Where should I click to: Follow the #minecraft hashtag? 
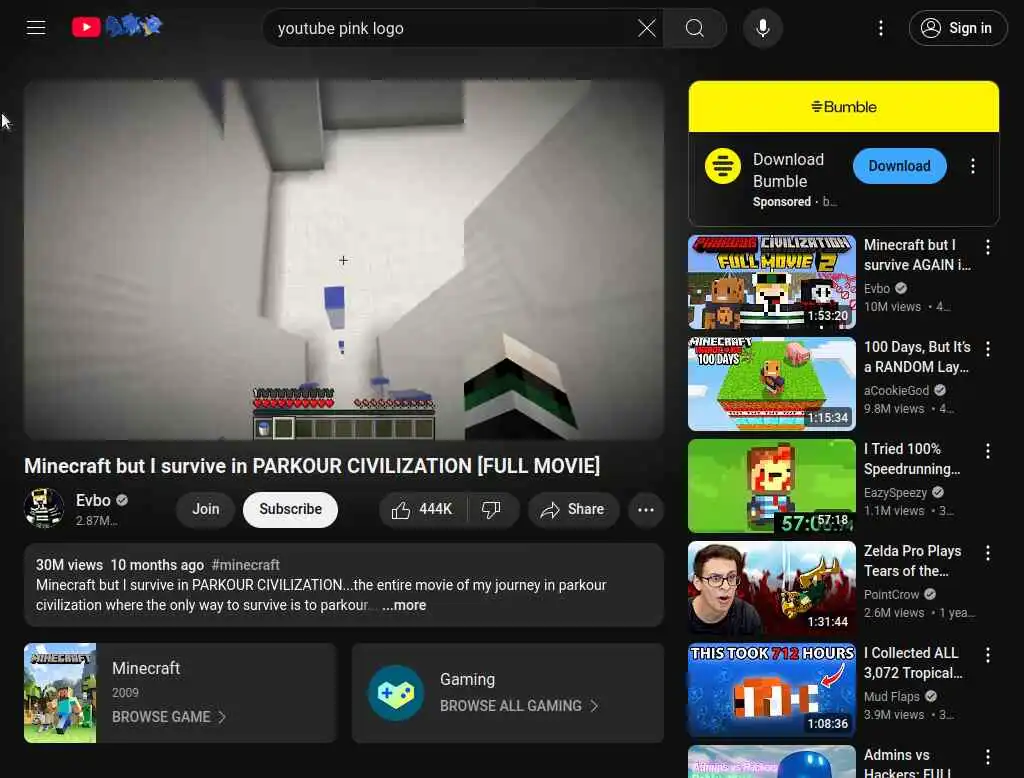tap(246, 565)
